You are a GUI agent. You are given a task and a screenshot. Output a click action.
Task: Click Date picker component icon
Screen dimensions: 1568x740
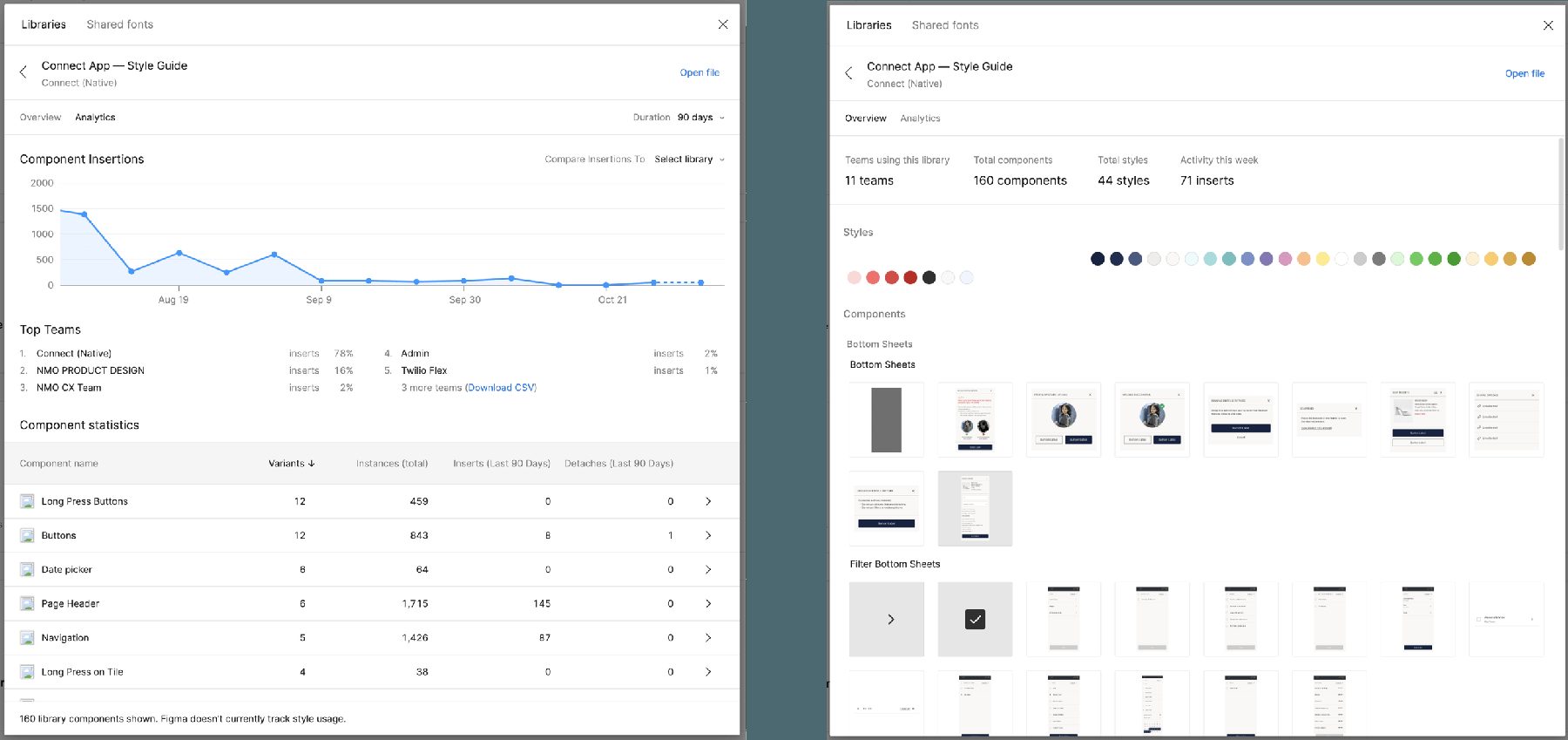pos(27,569)
